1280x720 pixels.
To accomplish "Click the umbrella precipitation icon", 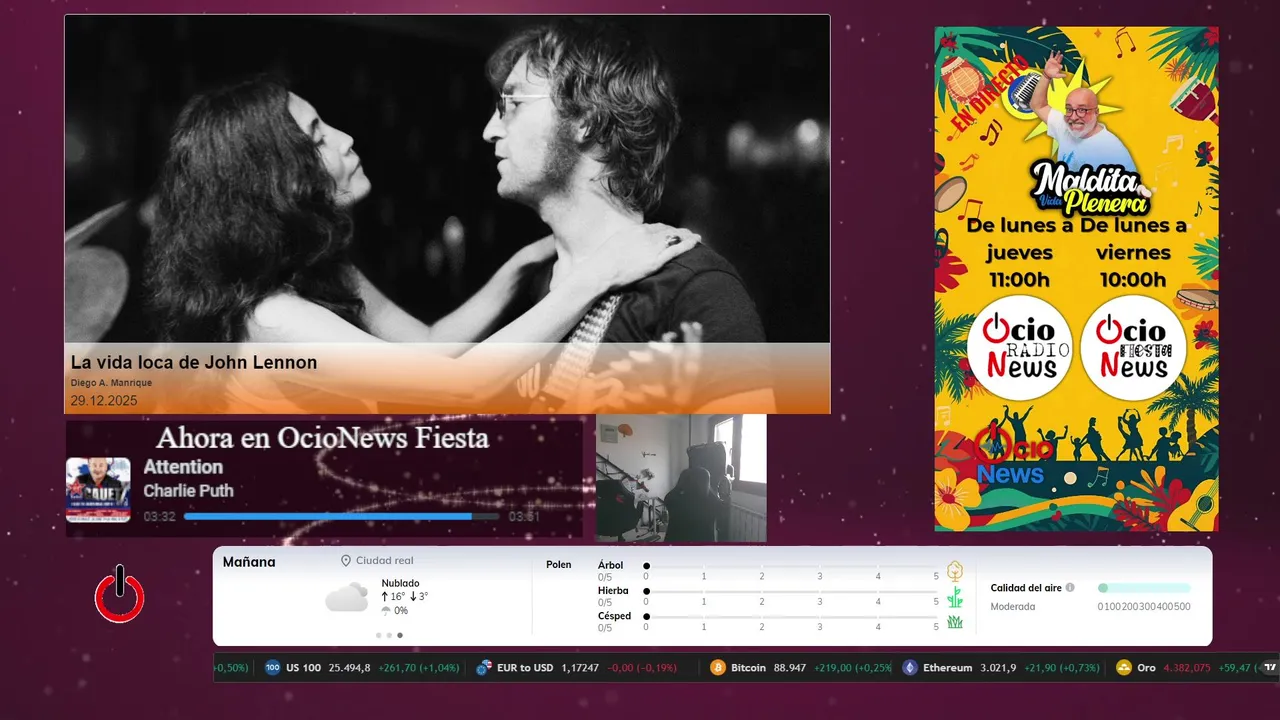I will coord(386,611).
